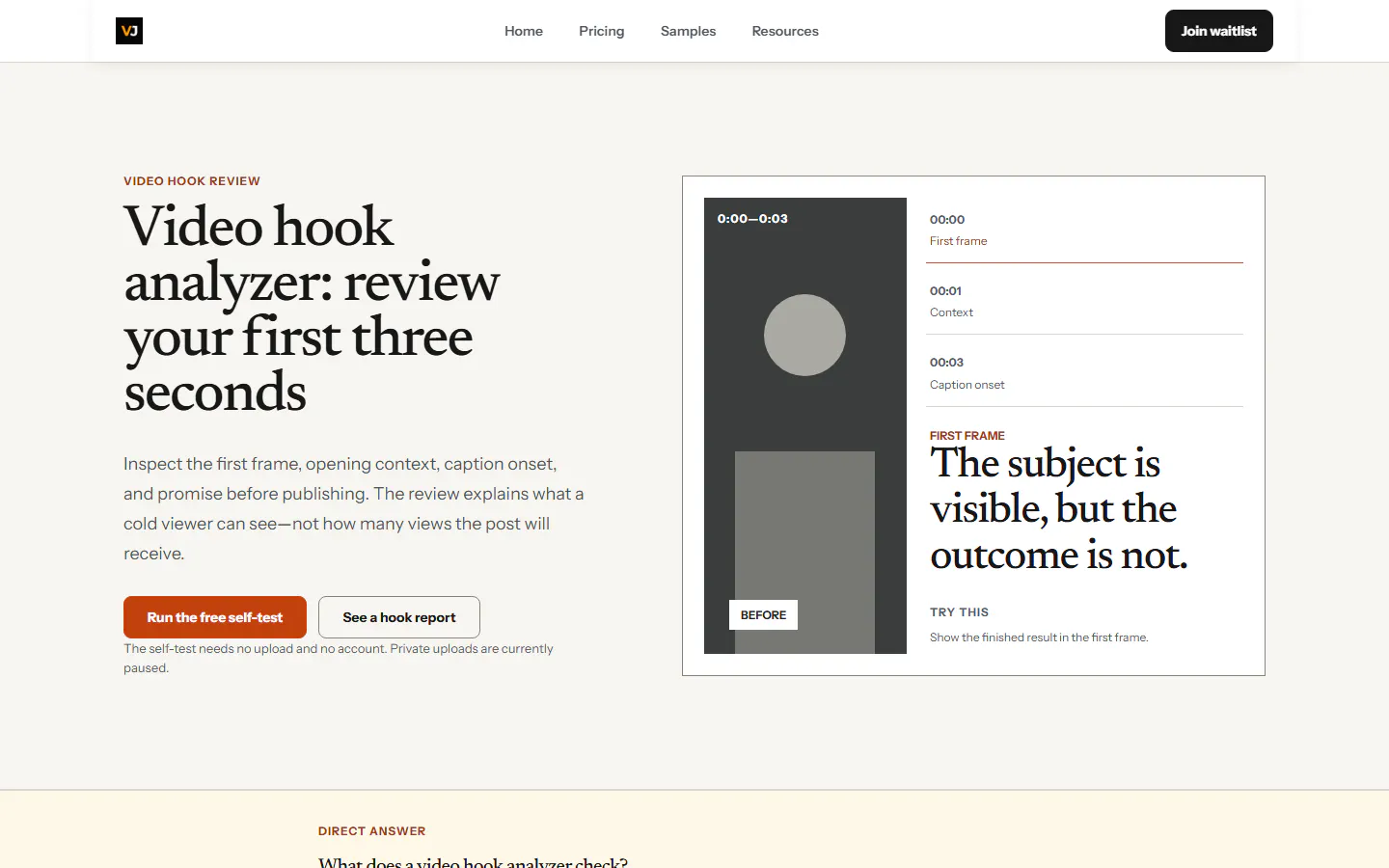
Task: Click See a hook report
Action: 399,617
